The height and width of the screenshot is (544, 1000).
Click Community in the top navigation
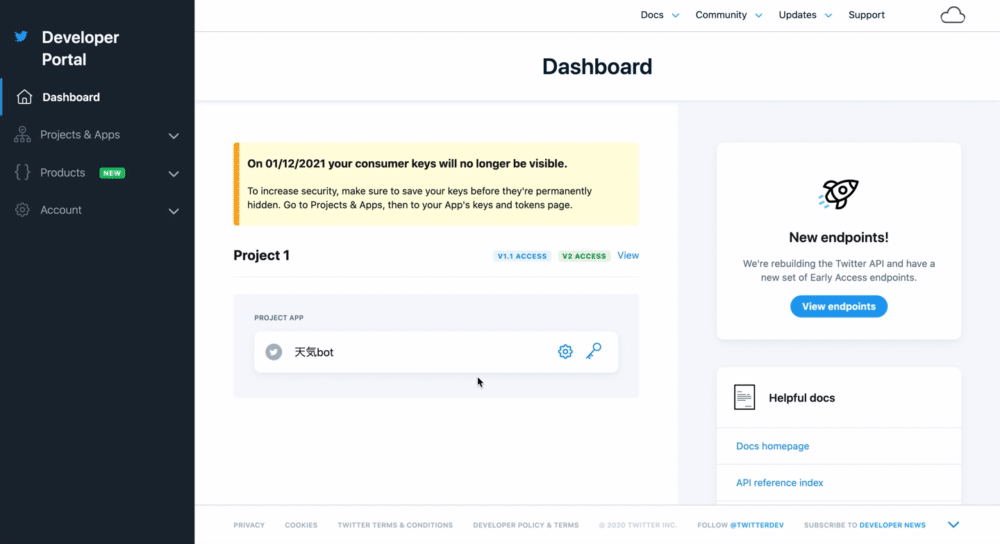721,15
